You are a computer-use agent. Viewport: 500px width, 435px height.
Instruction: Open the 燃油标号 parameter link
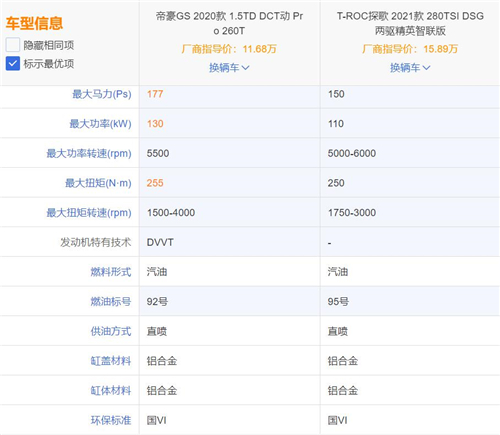(x=111, y=302)
